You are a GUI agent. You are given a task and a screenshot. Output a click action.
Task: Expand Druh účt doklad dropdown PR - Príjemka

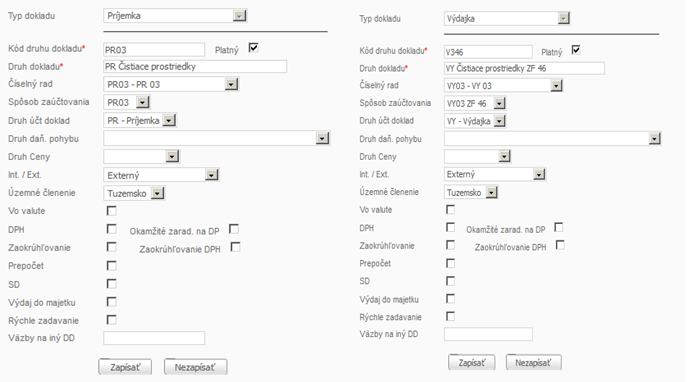pos(140,120)
